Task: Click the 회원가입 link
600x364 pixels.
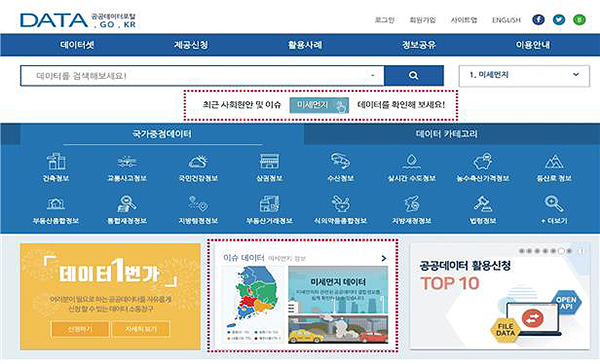Action: pyautogui.click(x=423, y=20)
